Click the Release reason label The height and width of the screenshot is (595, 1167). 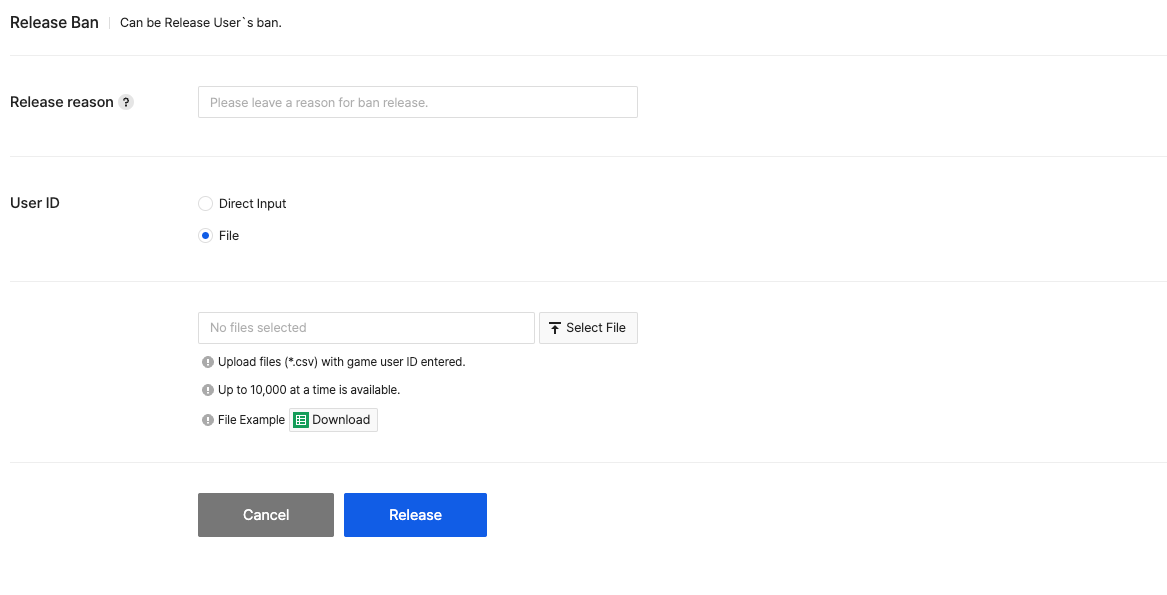(62, 102)
